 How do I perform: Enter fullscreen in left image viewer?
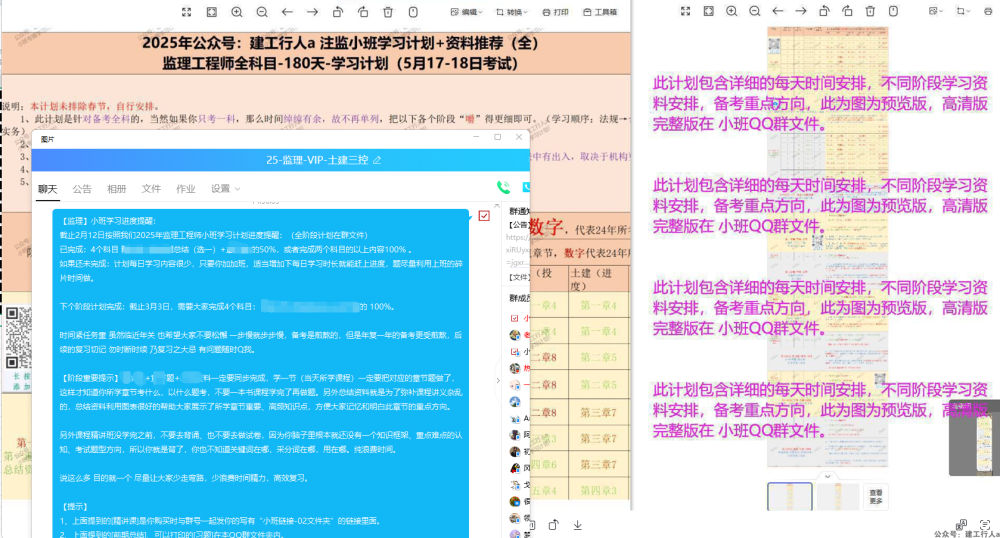(x=186, y=12)
